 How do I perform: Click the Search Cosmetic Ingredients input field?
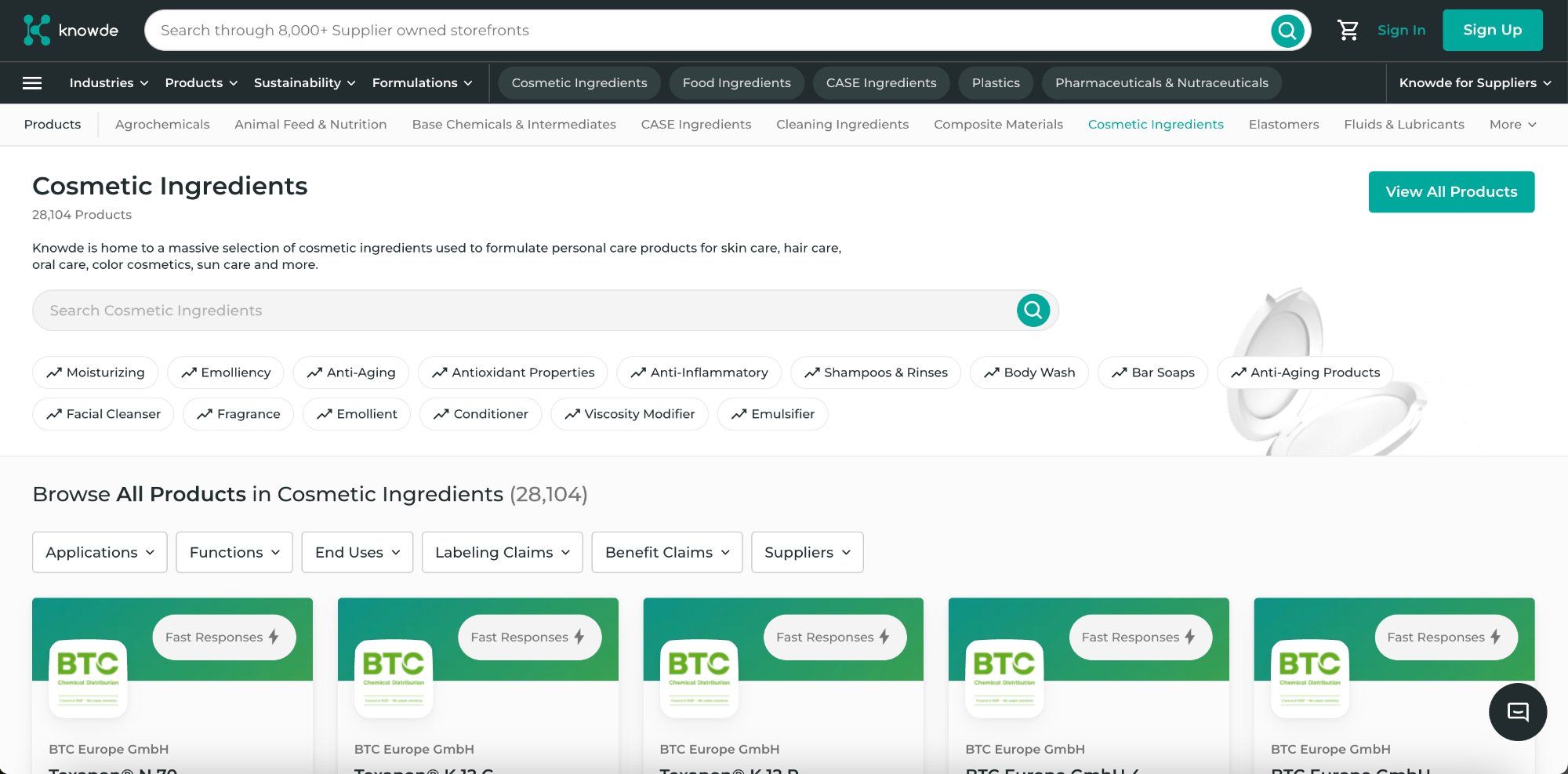point(470,310)
